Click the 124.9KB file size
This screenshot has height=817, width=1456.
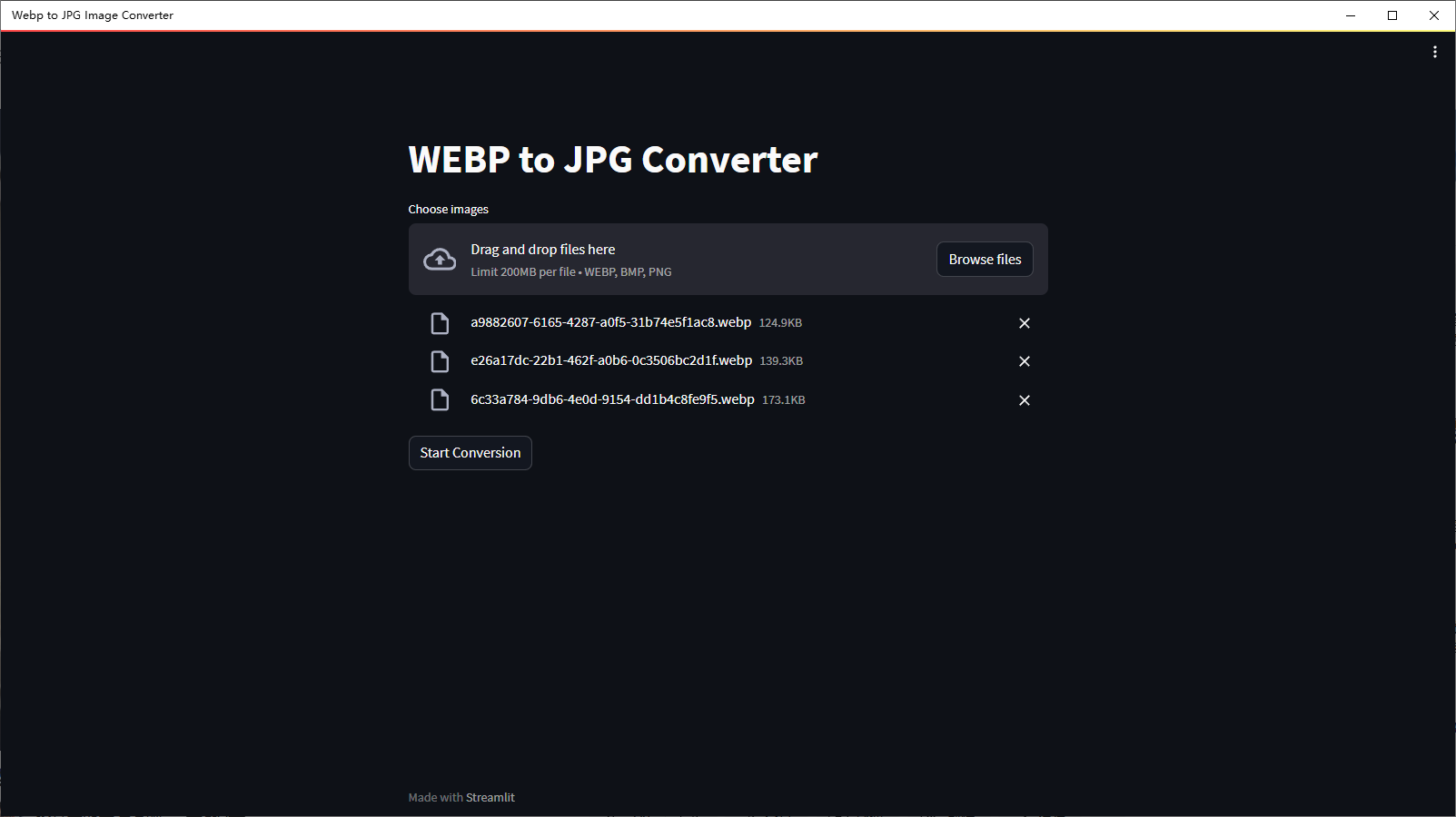(x=780, y=322)
